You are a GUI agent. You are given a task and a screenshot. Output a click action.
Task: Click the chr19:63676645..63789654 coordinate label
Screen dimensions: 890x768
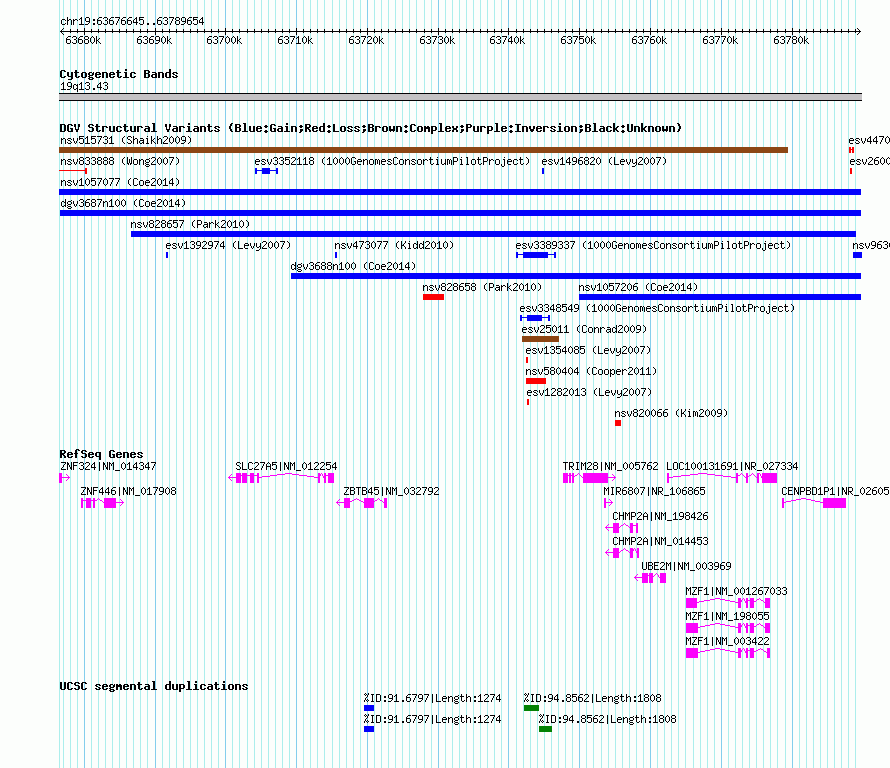click(132, 21)
